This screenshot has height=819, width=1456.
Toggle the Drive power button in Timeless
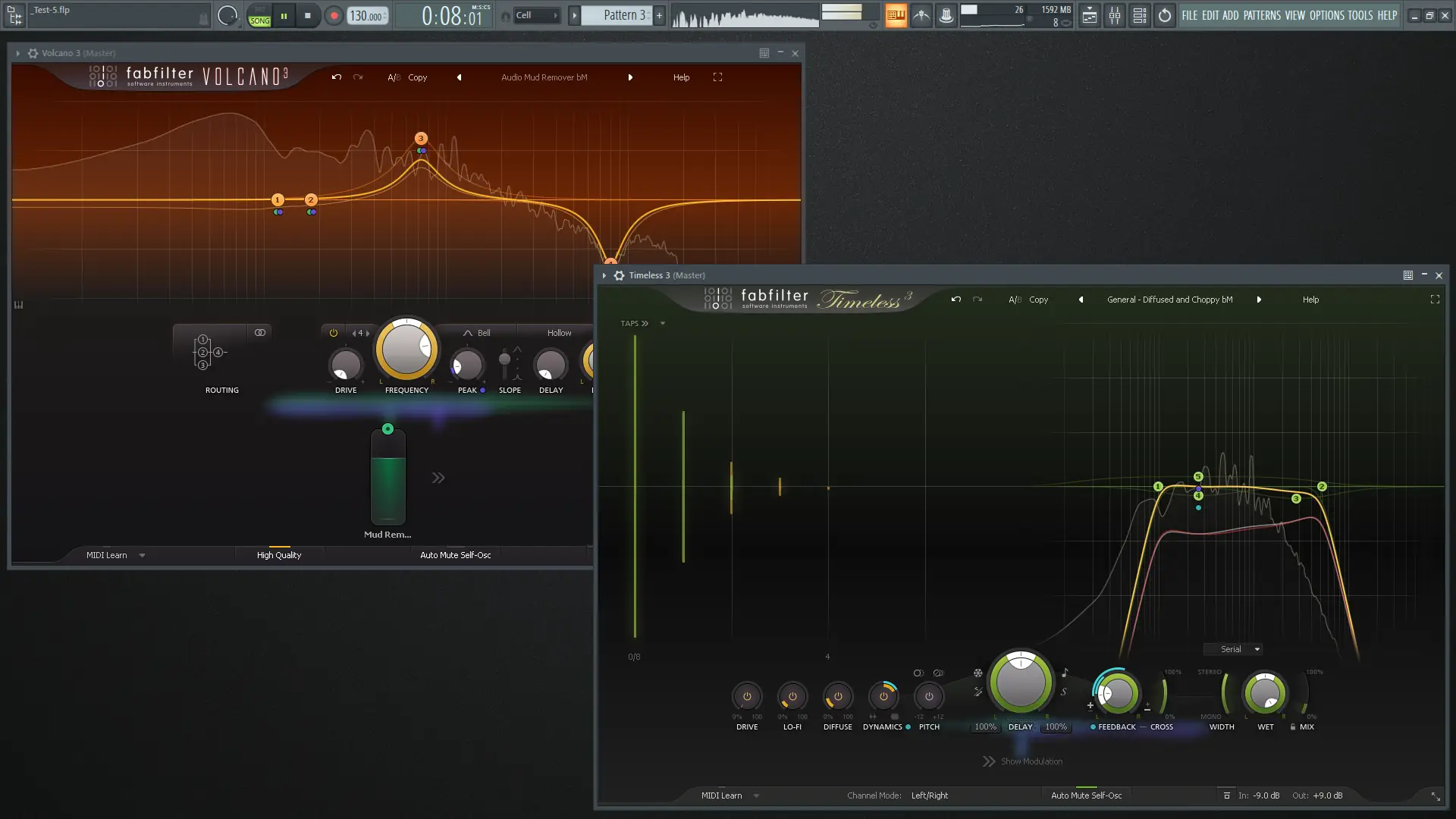click(x=747, y=696)
